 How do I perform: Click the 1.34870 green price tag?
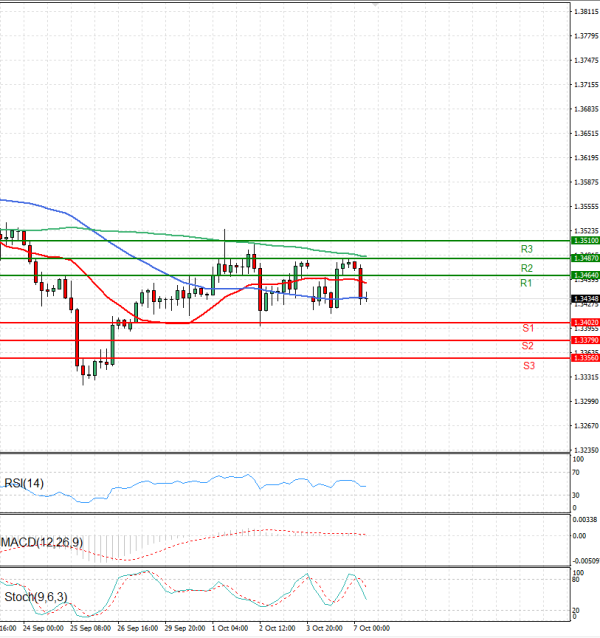coord(584,258)
